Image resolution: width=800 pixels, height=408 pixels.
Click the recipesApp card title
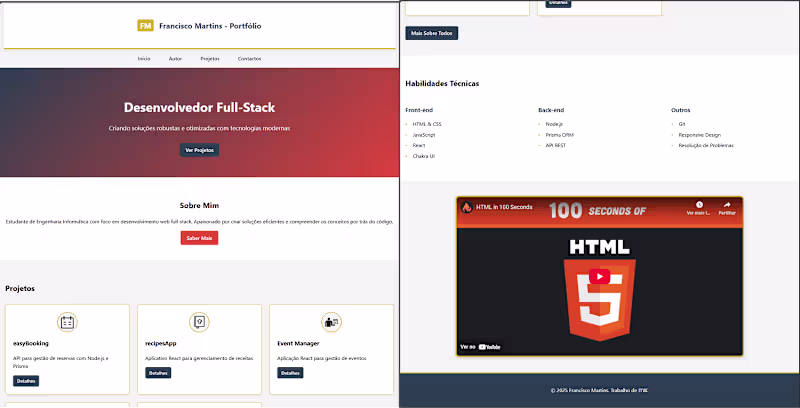pos(161,343)
